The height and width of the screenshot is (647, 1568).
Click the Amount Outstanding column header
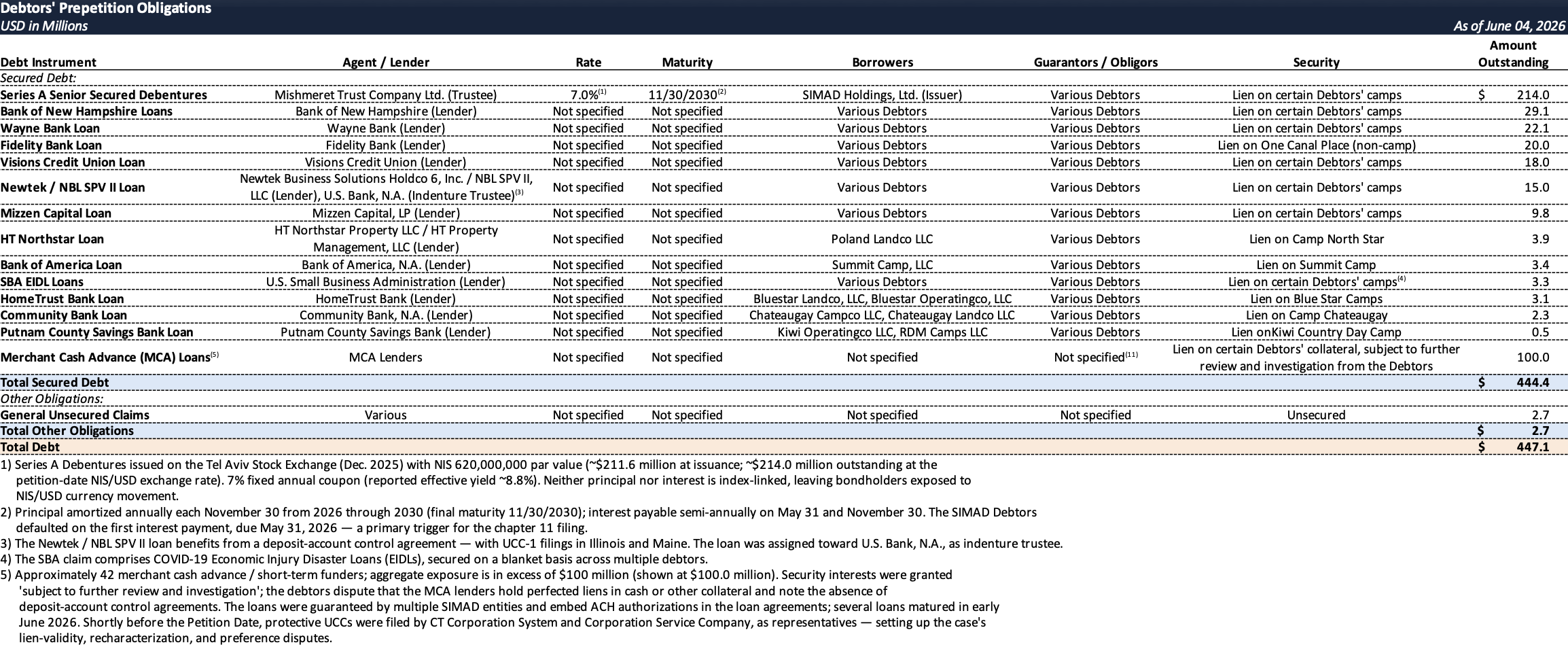pyautogui.click(x=1513, y=54)
